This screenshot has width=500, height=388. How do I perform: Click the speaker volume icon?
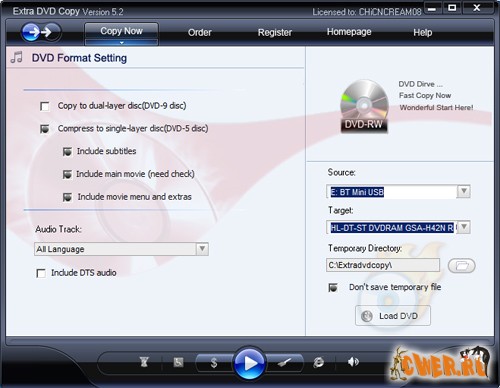point(353,362)
